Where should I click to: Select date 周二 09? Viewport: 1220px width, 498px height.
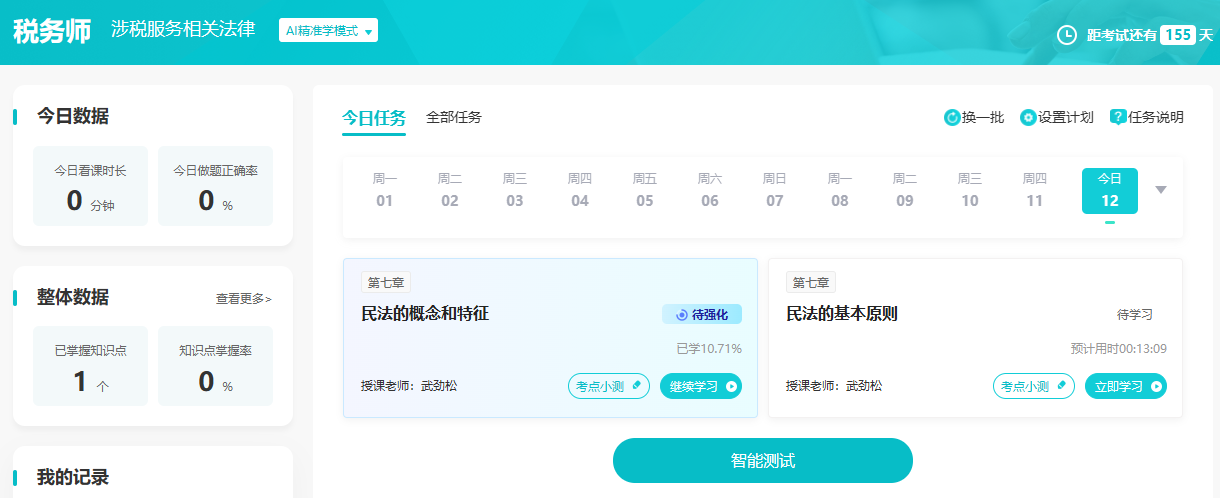point(905,190)
